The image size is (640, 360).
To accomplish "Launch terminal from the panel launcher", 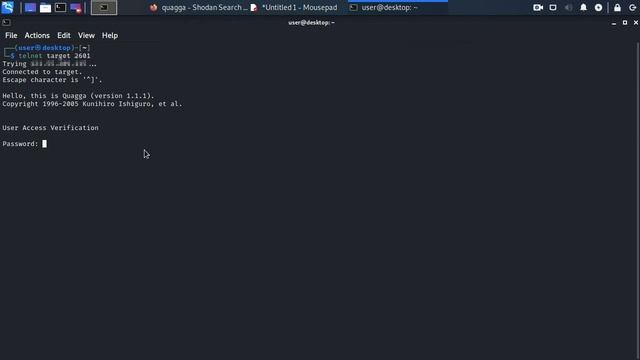I will 60,7.
